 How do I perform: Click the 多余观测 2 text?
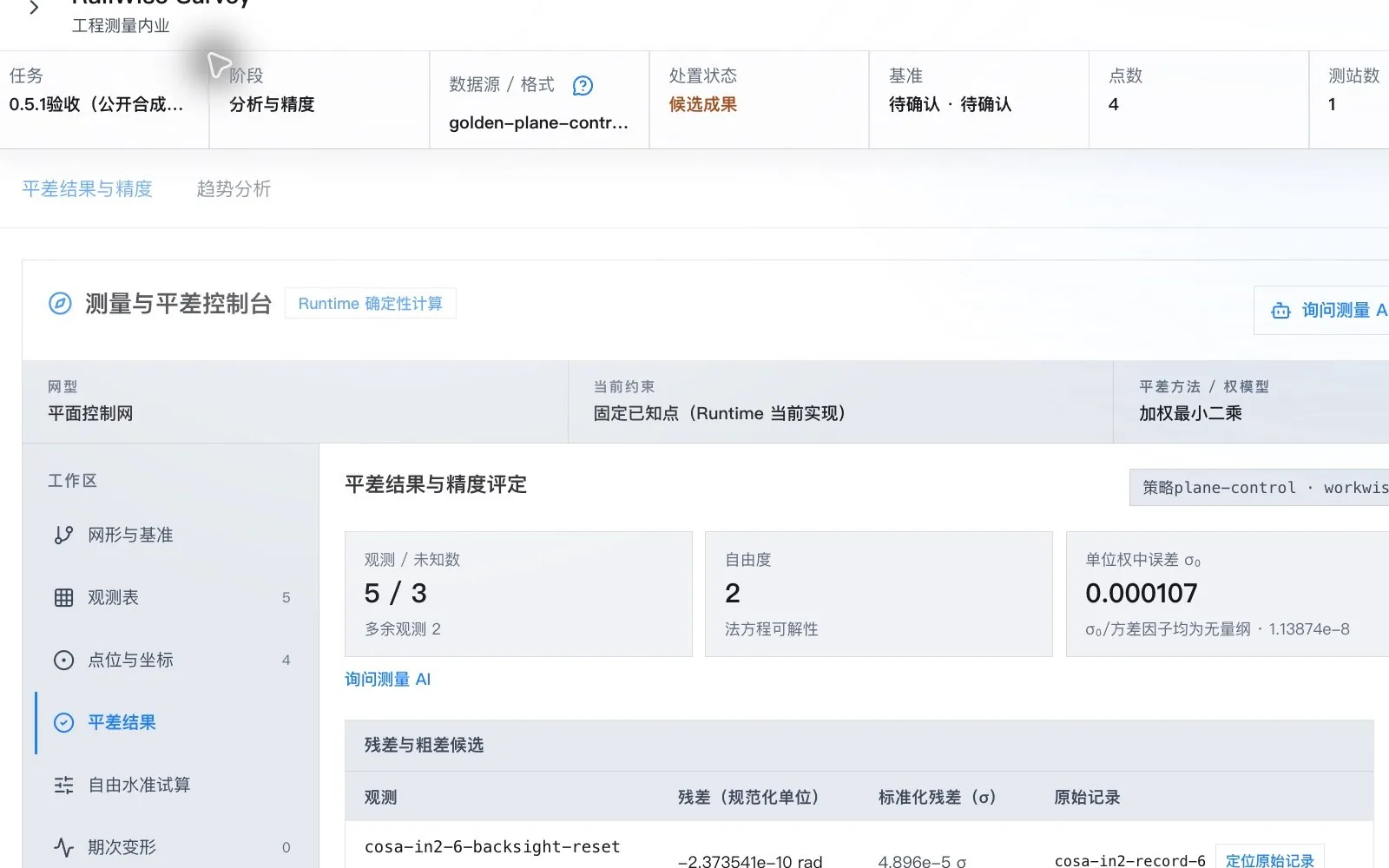click(x=403, y=628)
